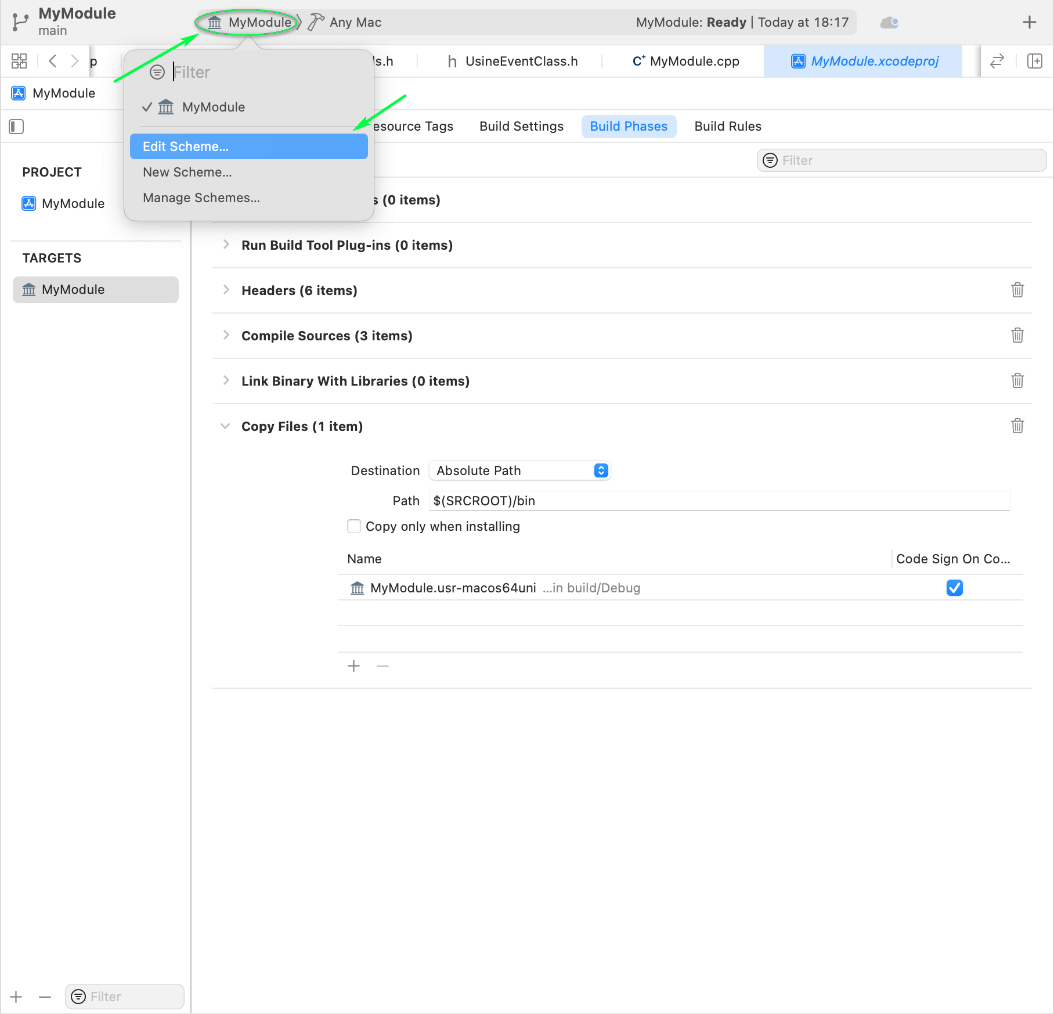The height and width of the screenshot is (1014, 1054).
Task: Open Manage Schemes... menu entry
Action: click(249, 198)
